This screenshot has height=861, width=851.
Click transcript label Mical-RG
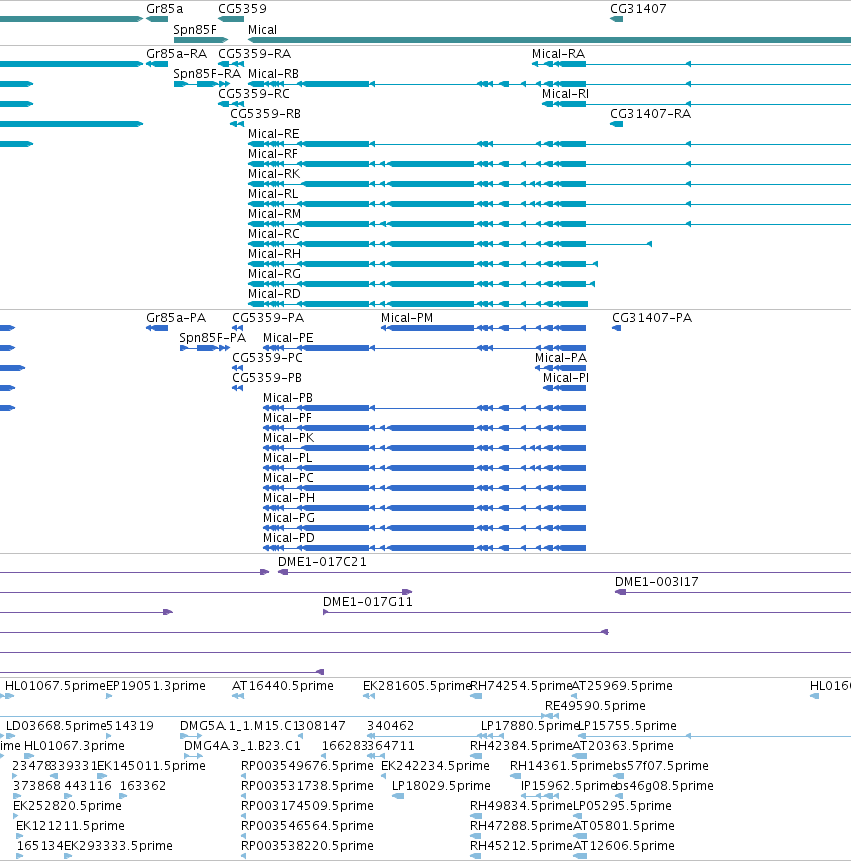coord(274,274)
